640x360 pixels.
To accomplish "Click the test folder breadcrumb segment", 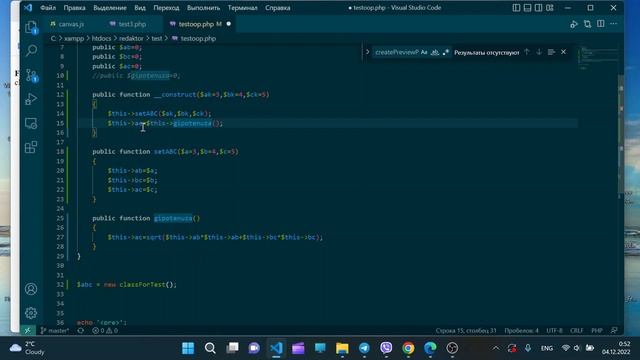I will click(x=157, y=38).
